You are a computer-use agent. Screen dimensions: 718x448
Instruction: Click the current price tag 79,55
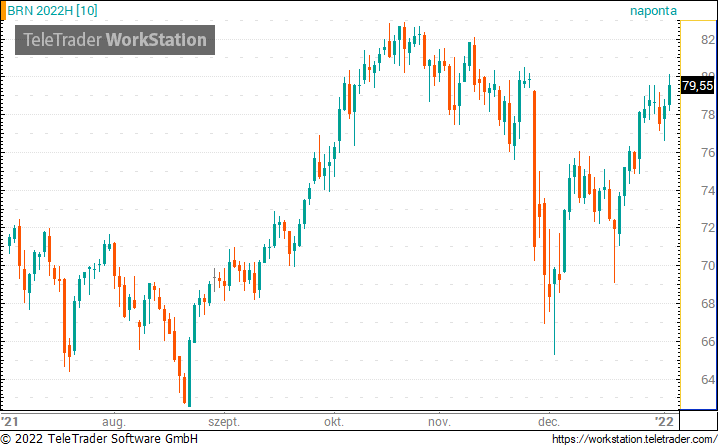point(697,86)
